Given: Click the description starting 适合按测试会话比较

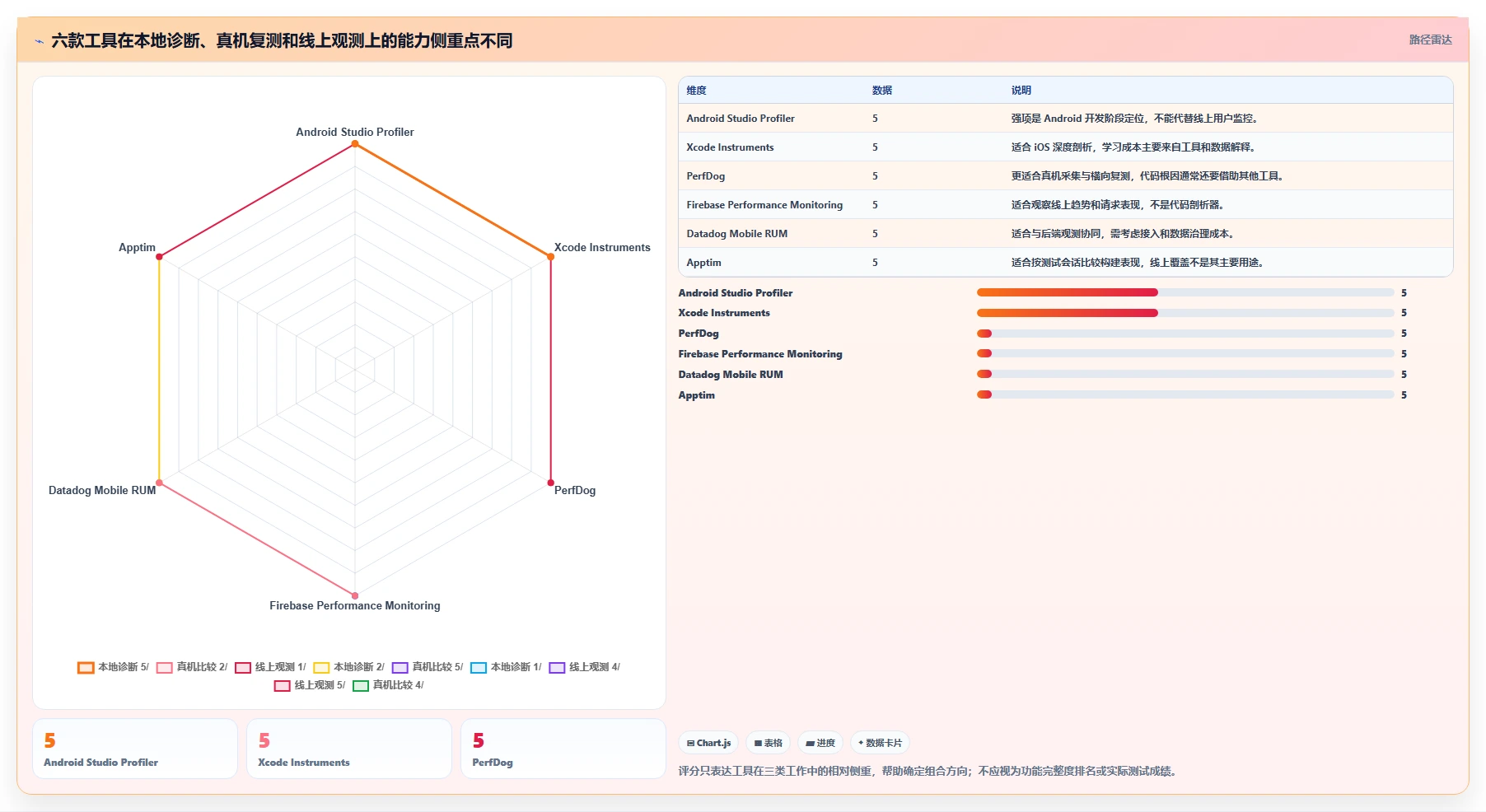Looking at the screenshot, I should [x=1138, y=263].
